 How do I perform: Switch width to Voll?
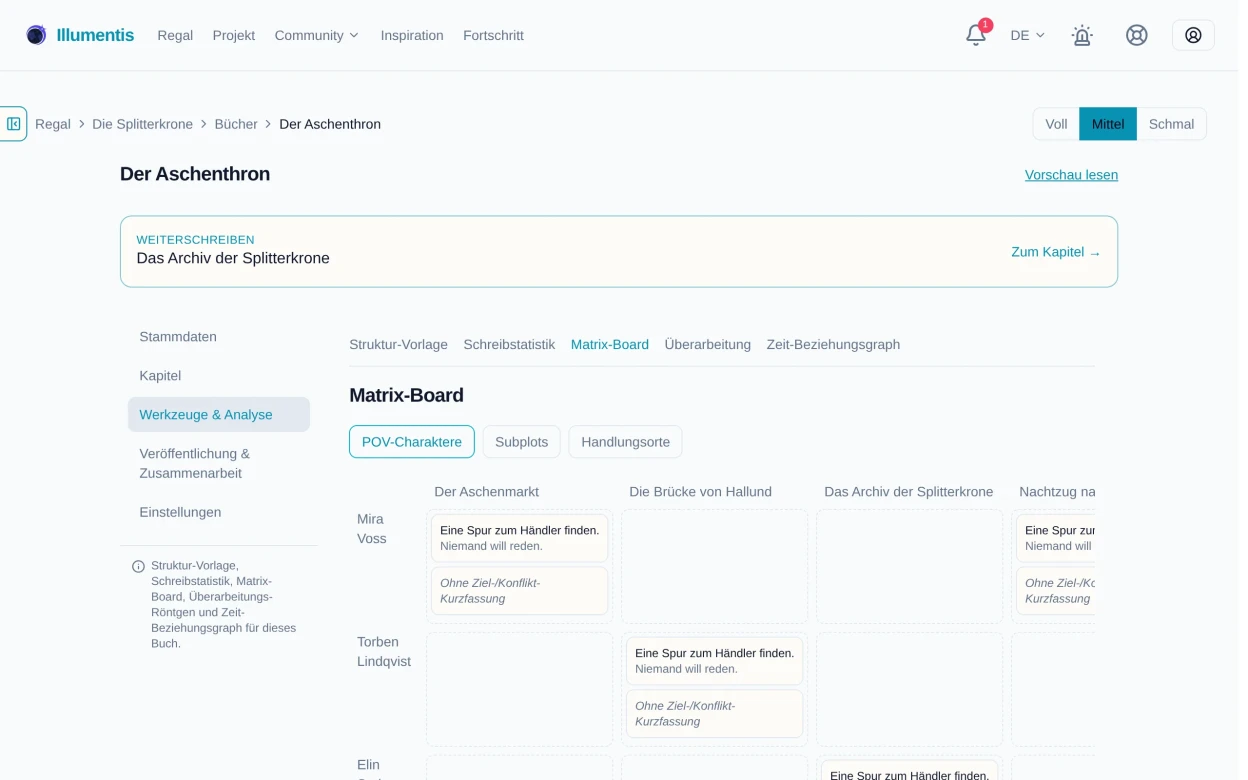(x=1056, y=124)
